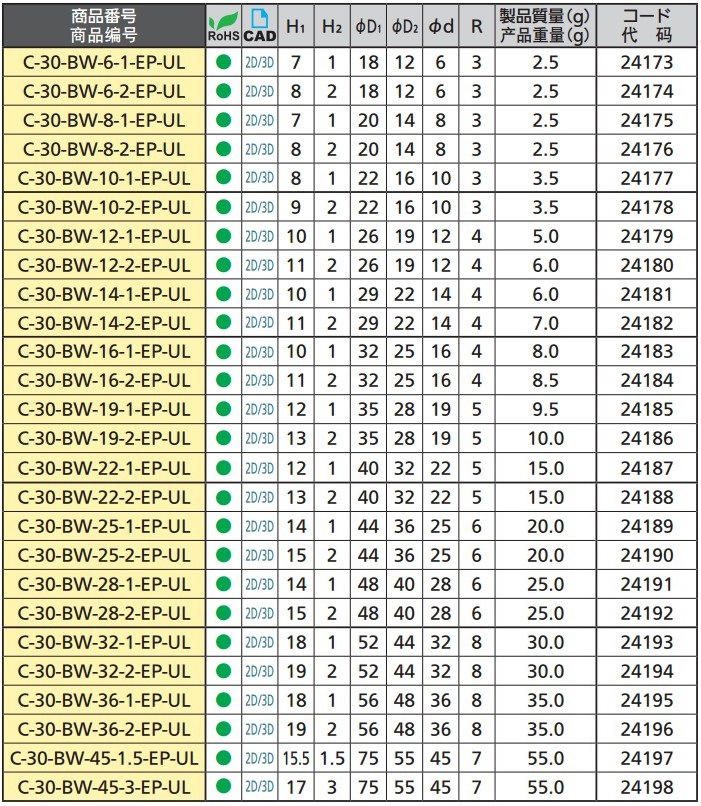The width and height of the screenshot is (701, 806).
Task: Select product number C-30-BW-14-2-EP-UL
Action: (103, 323)
